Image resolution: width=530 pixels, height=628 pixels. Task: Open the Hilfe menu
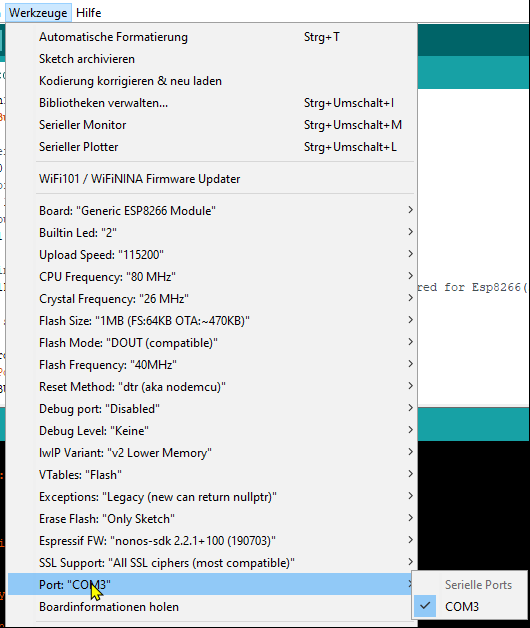(x=89, y=13)
